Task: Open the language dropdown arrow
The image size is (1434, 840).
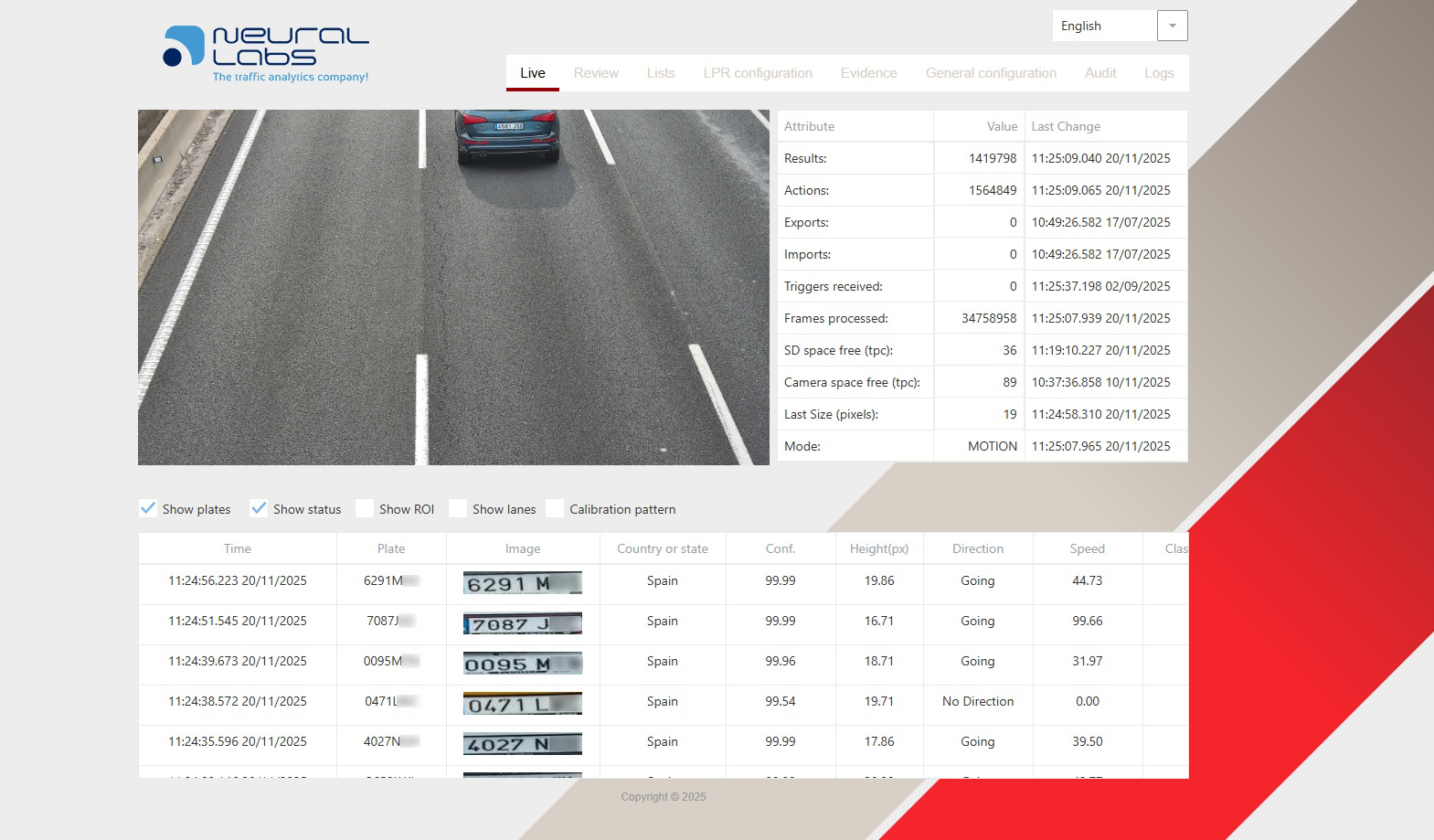Action: click(1172, 26)
